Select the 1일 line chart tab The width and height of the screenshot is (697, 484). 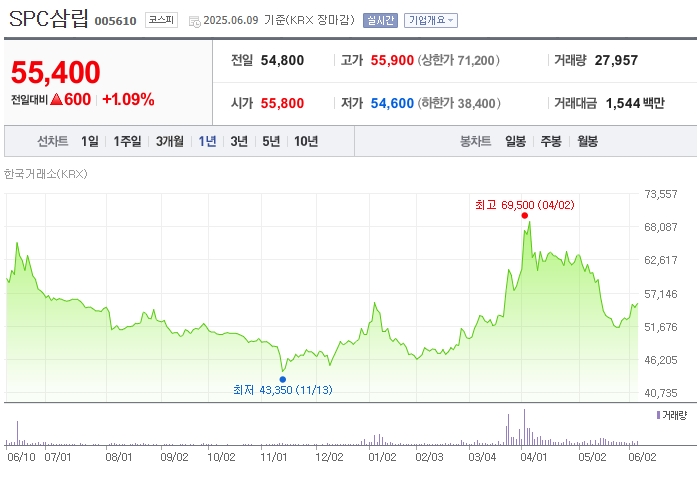(89, 141)
